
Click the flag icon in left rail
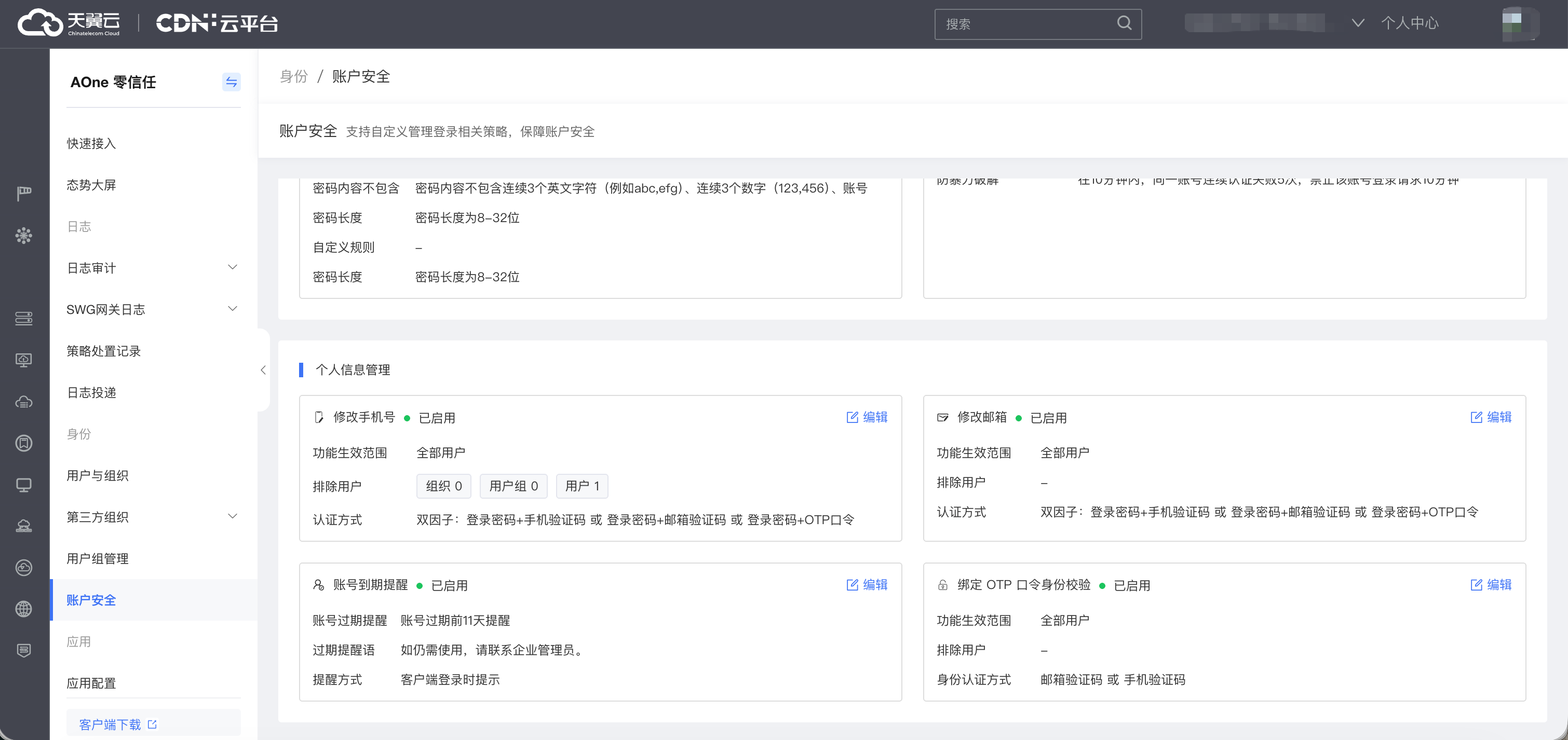click(24, 194)
